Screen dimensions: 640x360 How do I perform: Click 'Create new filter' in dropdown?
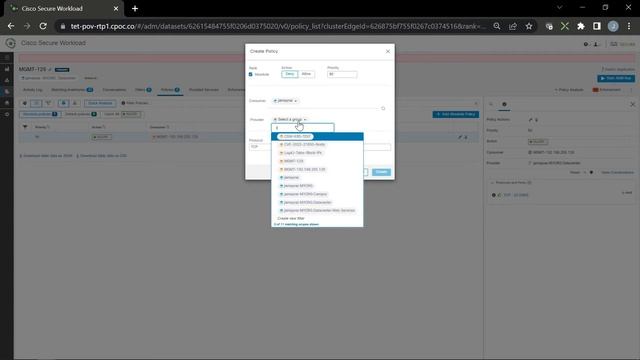[x=291, y=218]
